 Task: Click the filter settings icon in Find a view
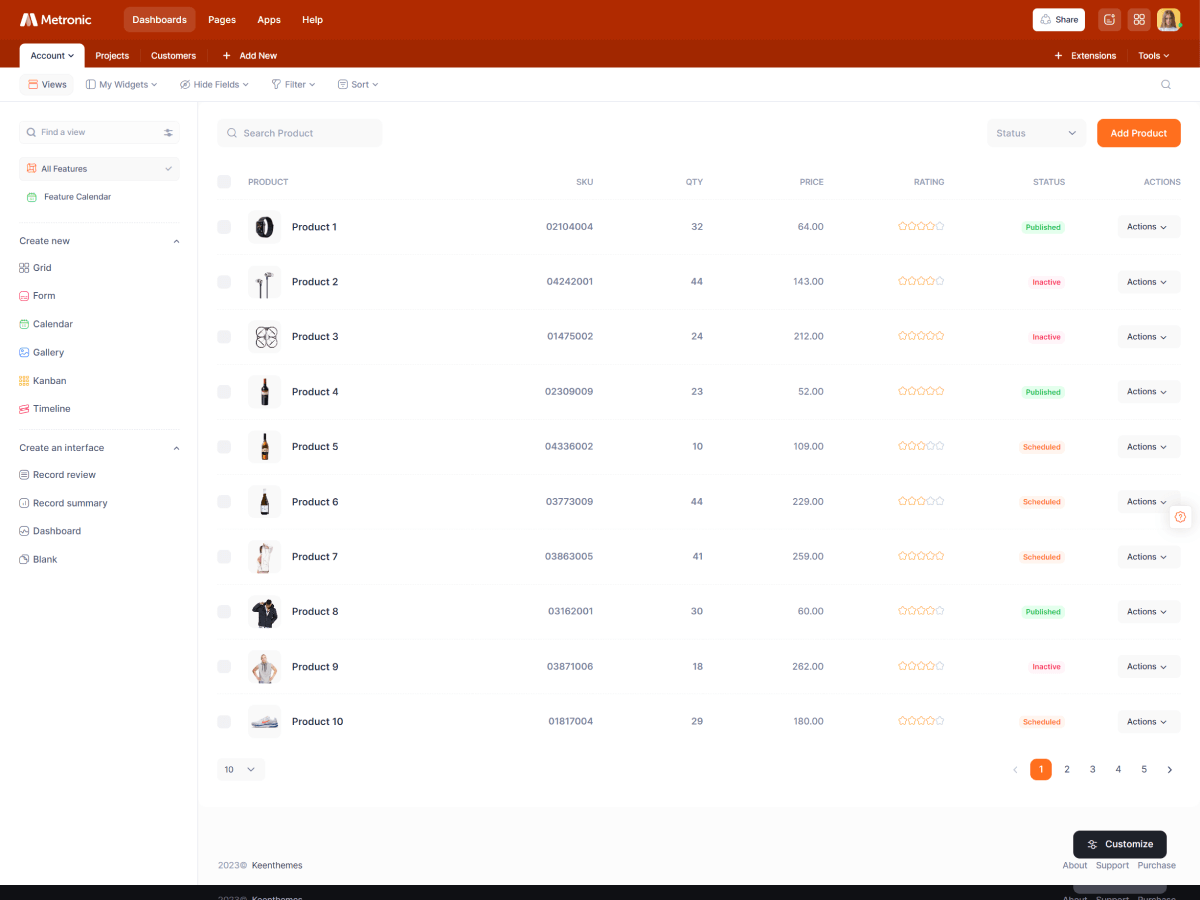click(x=168, y=133)
